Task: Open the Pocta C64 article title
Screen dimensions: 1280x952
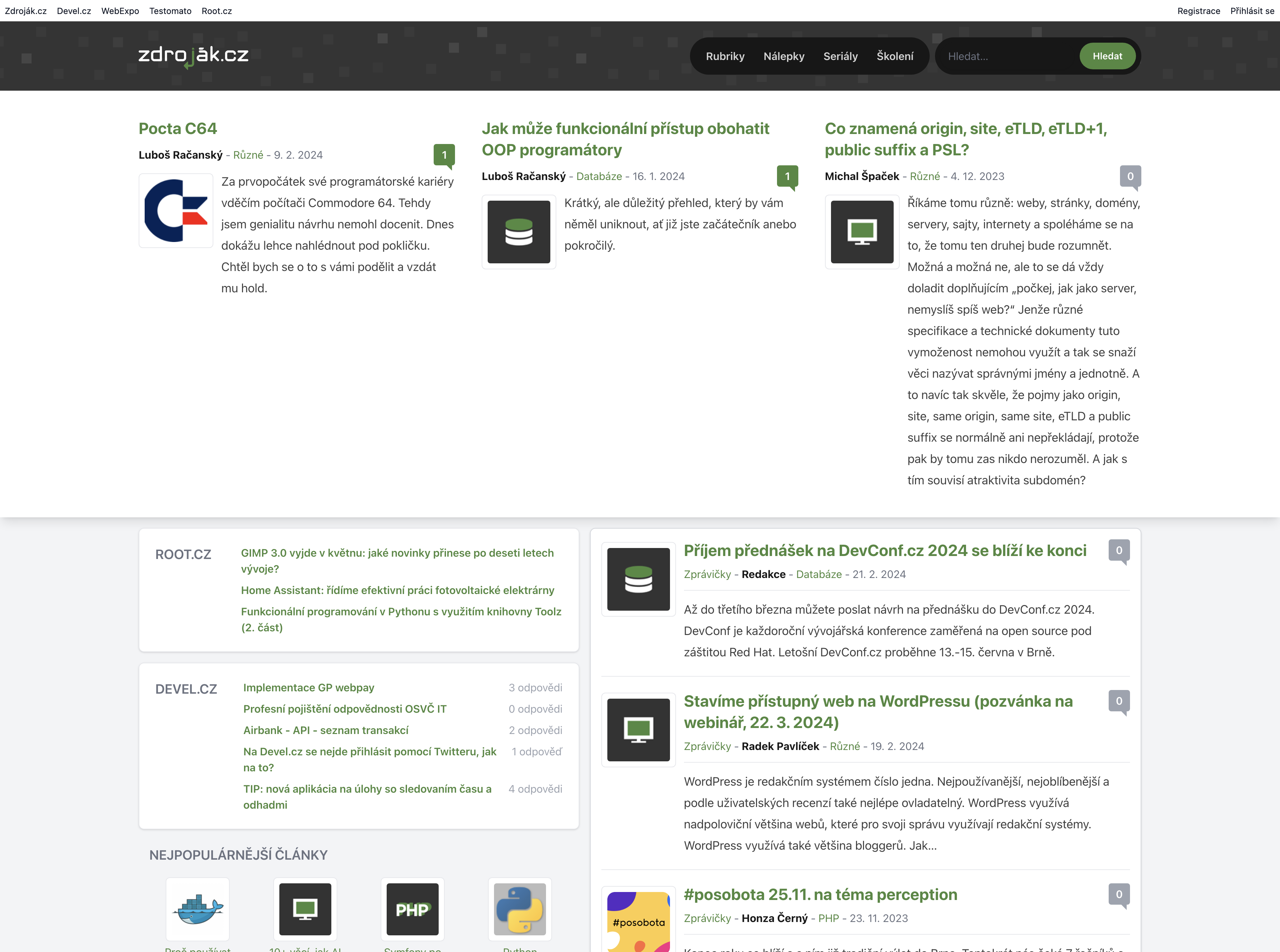Action: tap(178, 129)
